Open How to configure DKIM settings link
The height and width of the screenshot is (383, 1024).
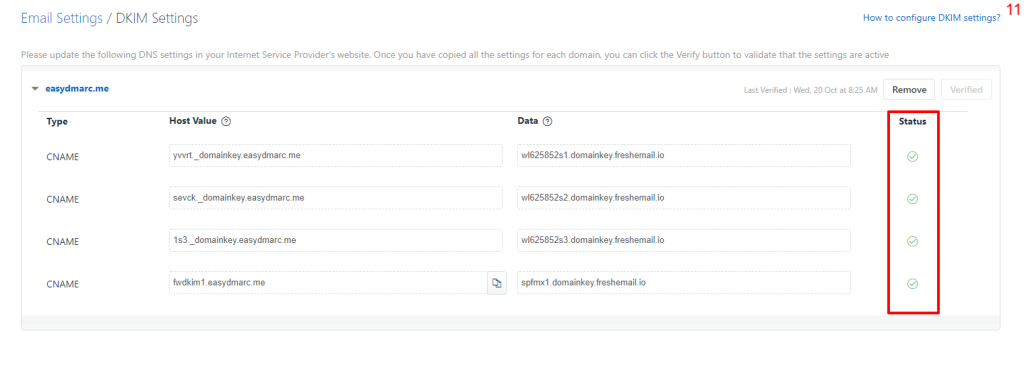point(931,18)
